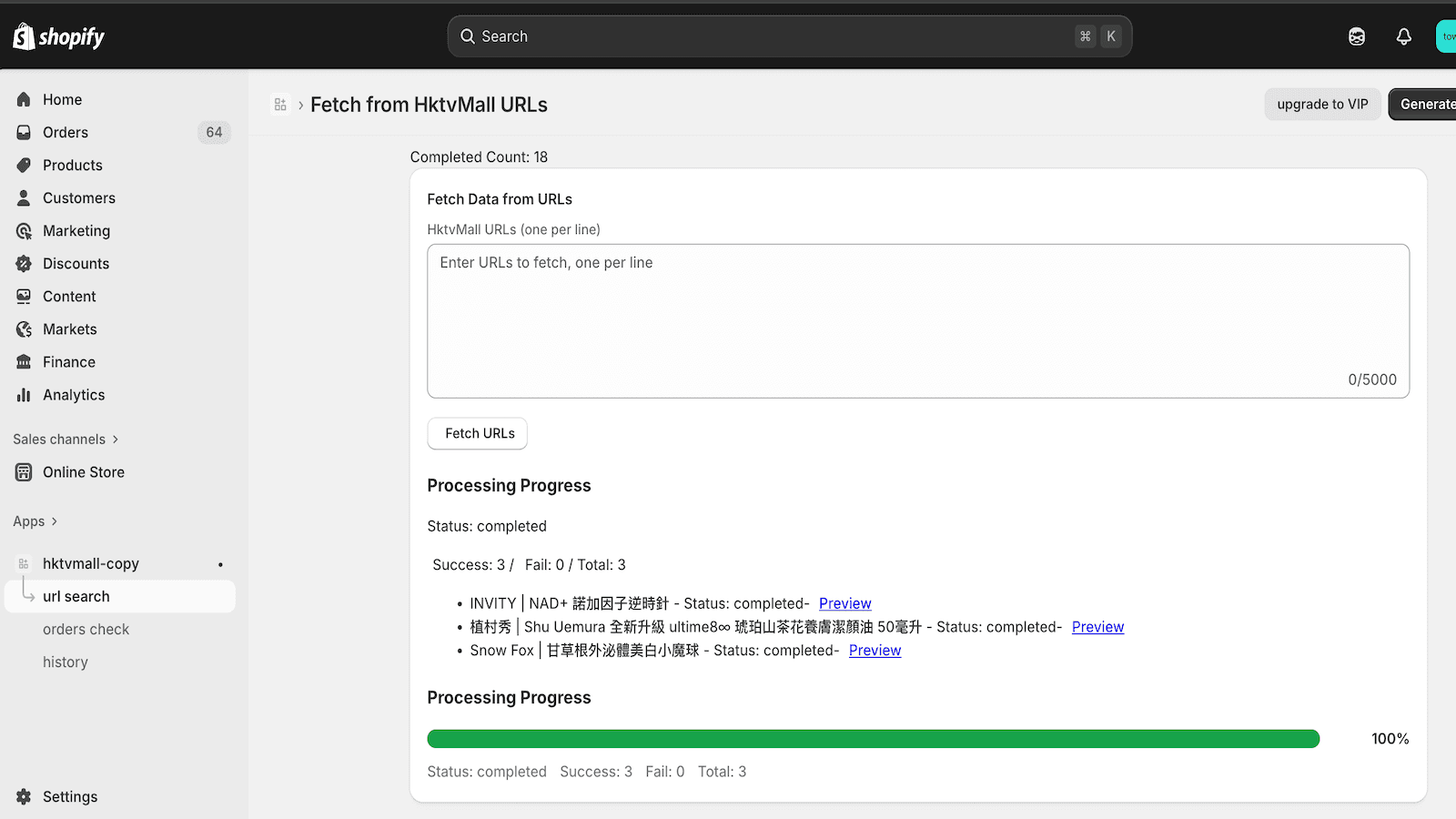Click the Fetch URLs button
This screenshot has height=819, width=1456.
click(478, 433)
